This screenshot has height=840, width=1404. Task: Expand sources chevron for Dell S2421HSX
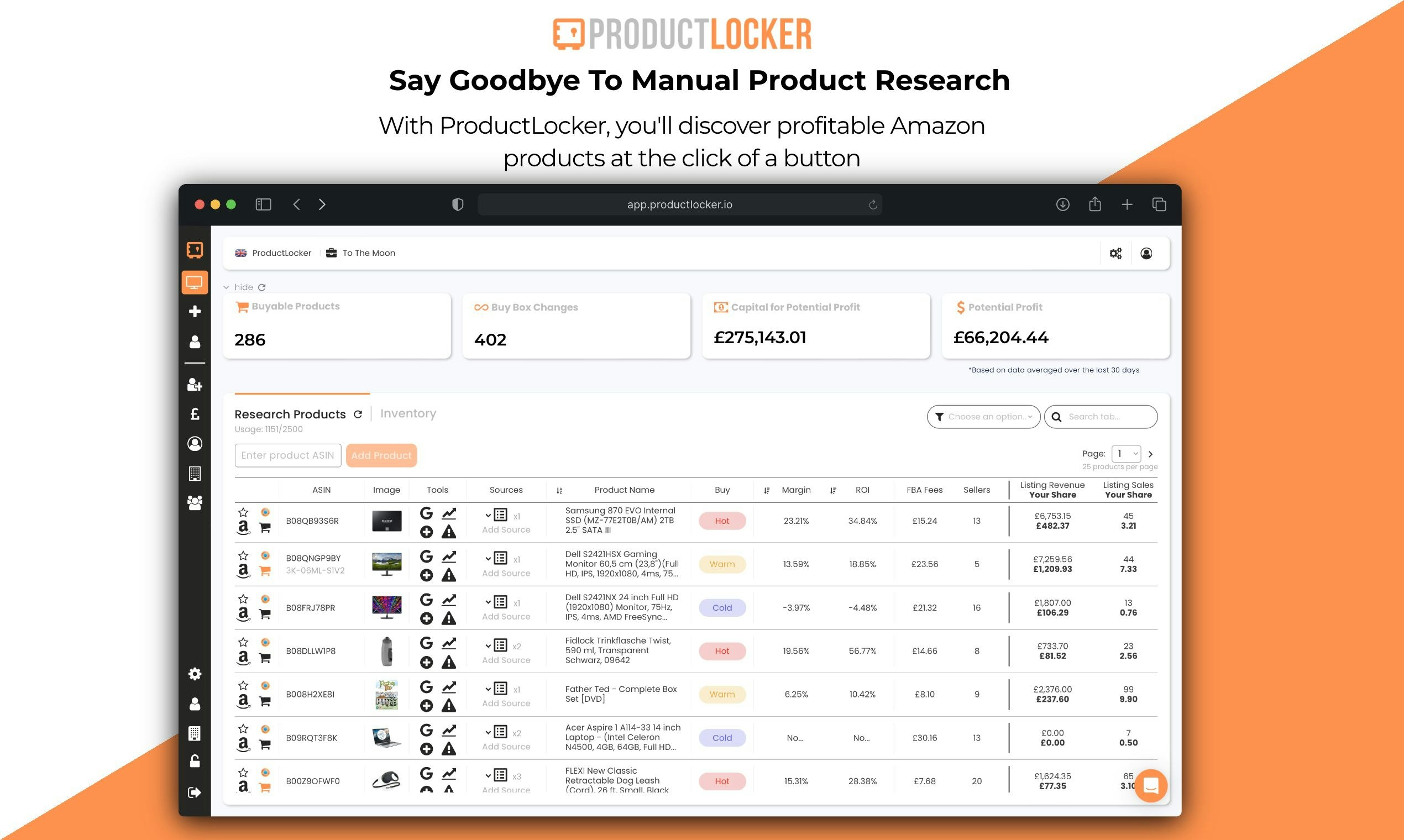coord(488,559)
